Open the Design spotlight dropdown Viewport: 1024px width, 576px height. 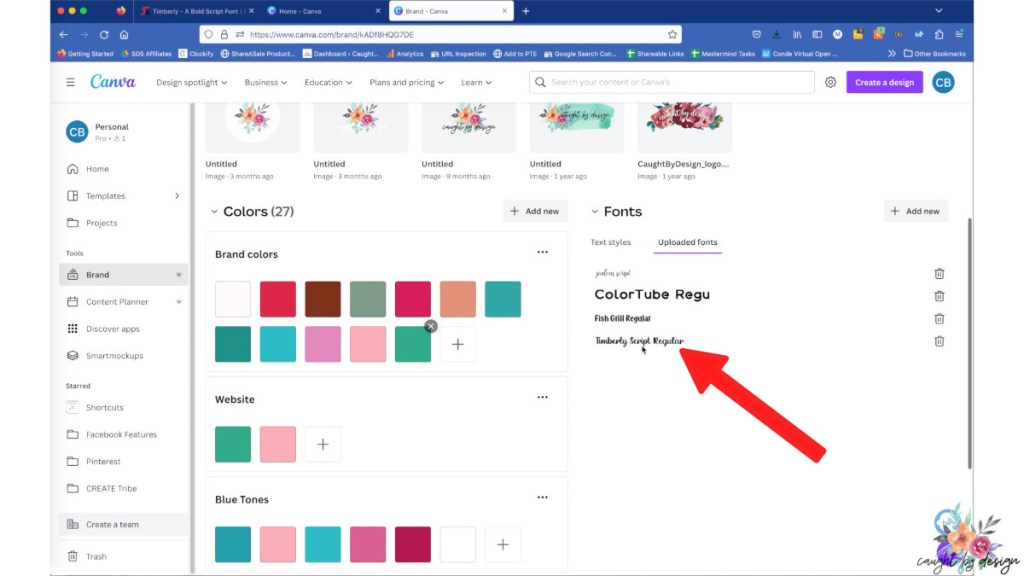191,82
